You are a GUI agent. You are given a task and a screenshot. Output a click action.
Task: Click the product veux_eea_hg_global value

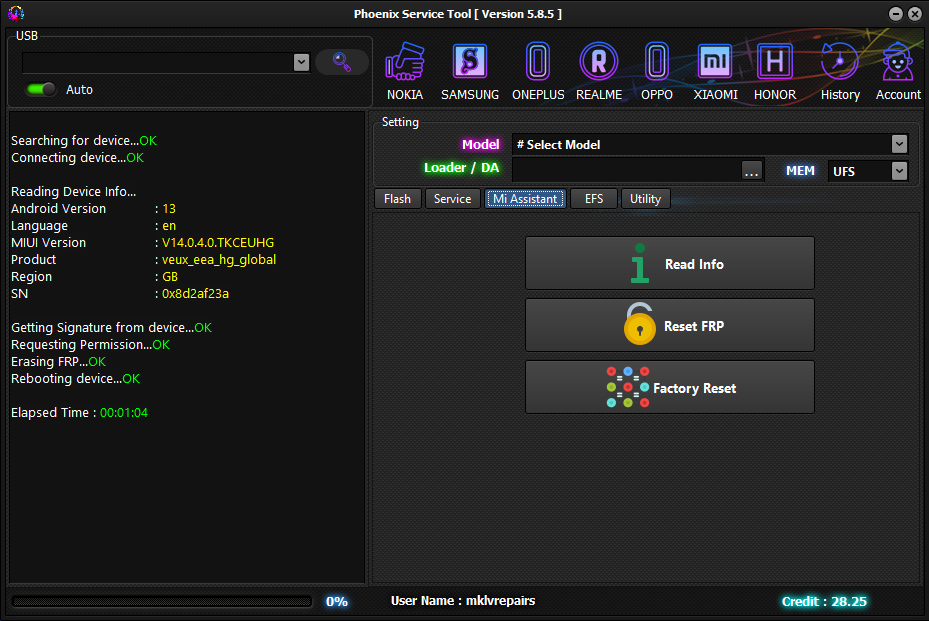click(x=219, y=260)
